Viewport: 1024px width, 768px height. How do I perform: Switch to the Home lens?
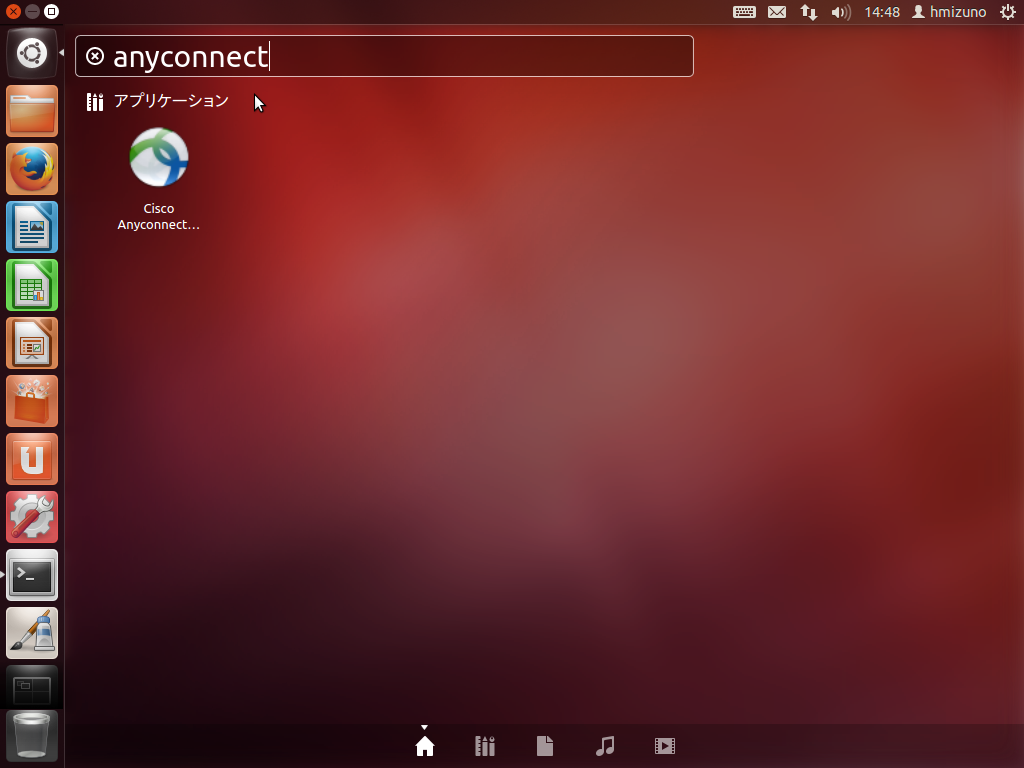[424, 746]
